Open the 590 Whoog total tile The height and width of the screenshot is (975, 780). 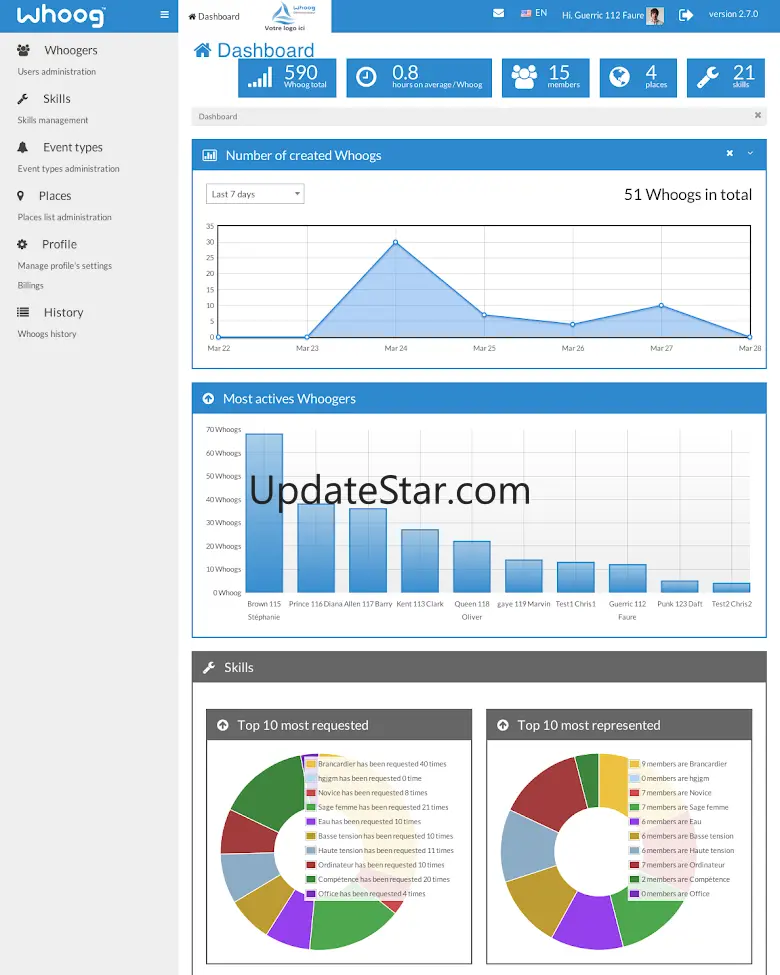click(x=287, y=78)
